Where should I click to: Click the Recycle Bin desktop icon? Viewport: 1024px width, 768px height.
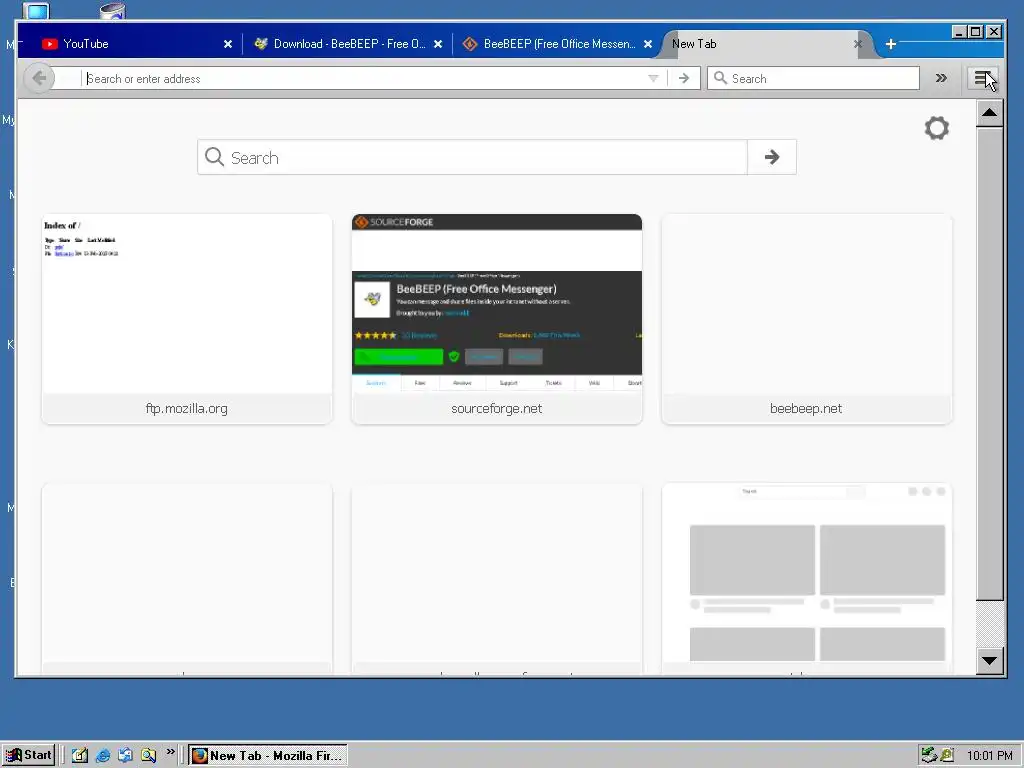tap(112, 10)
